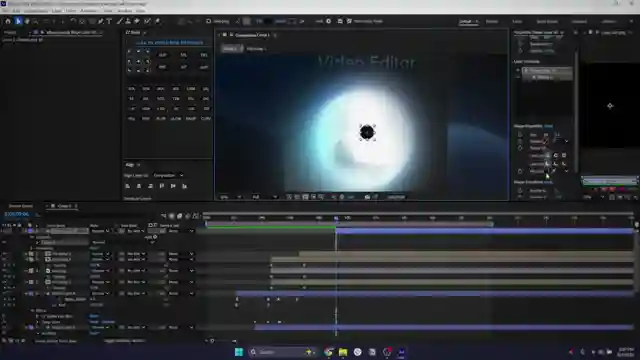Set anchor to top-left in Motion panel
The height and width of the screenshot is (360, 640).
click(x=129, y=52)
